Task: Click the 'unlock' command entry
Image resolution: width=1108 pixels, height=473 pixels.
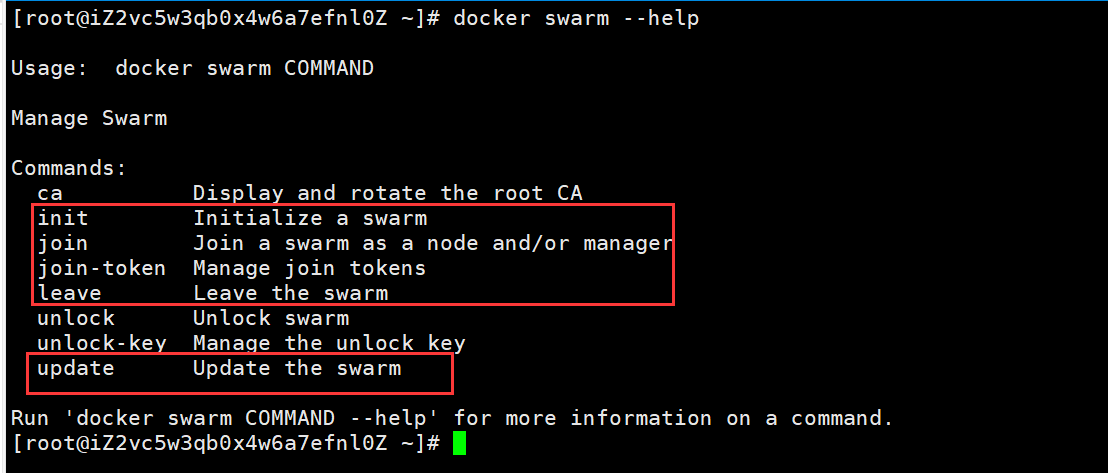Action: (x=76, y=318)
